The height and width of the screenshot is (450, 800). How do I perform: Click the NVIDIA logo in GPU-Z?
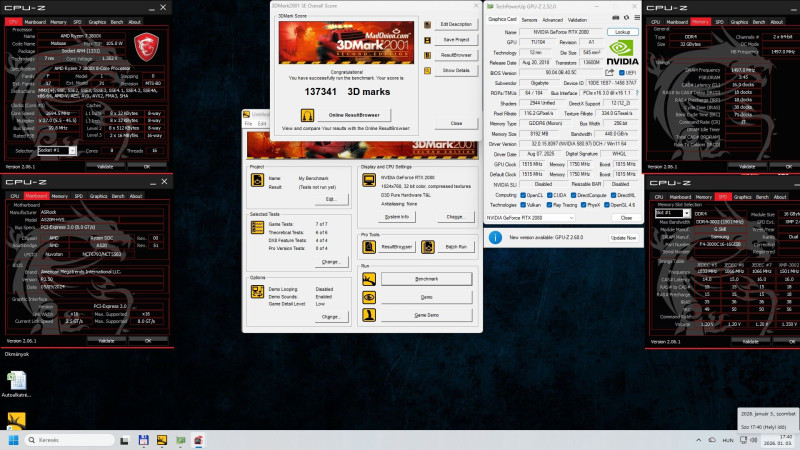[622, 53]
